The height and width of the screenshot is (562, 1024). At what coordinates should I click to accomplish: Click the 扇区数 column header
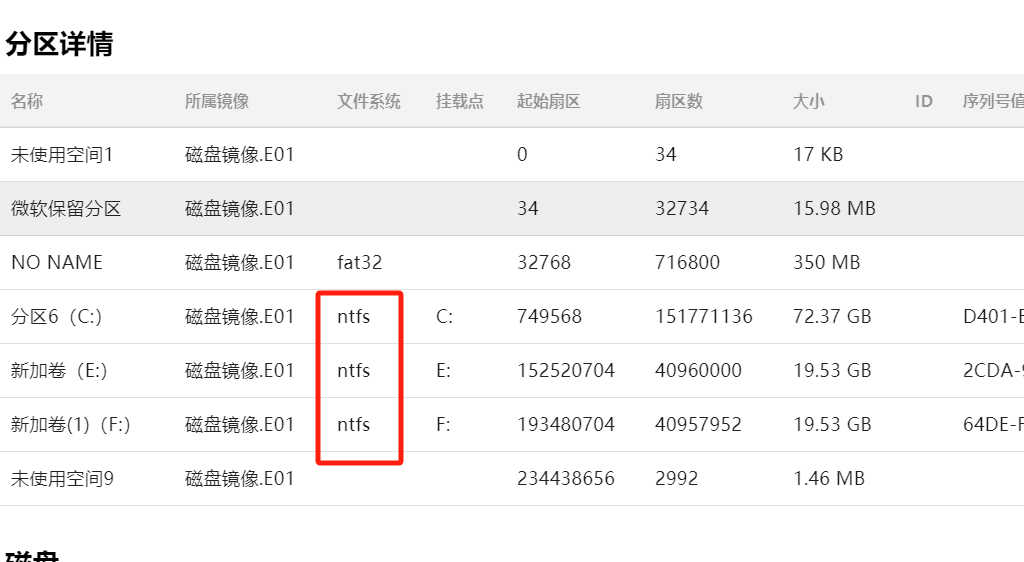click(x=679, y=101)
